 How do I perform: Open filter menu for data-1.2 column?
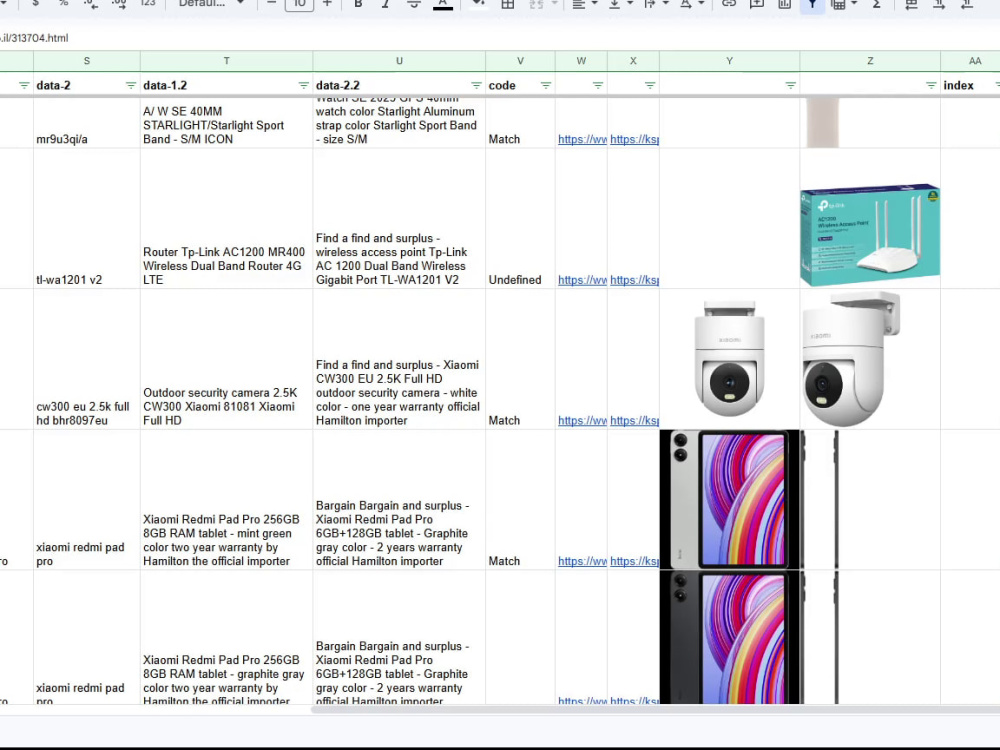pyautogui.click(x=304, y=85)
